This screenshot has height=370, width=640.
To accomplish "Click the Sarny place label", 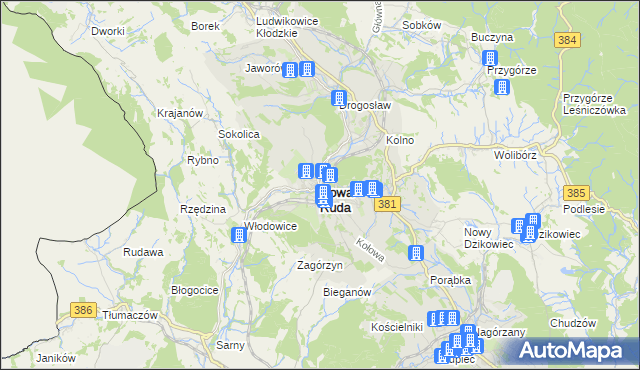I will click(230, 345).
